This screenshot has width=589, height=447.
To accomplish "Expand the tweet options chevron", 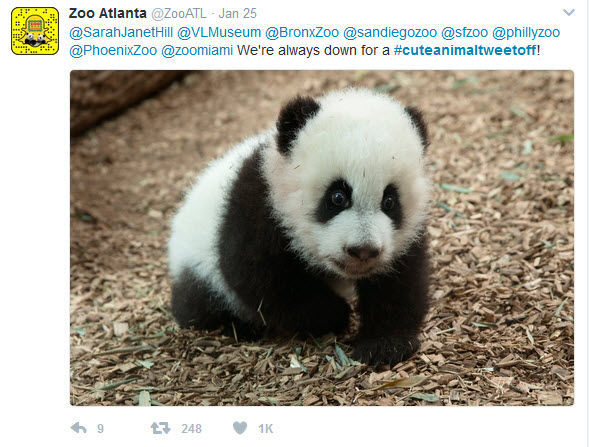I will (569, 13).
